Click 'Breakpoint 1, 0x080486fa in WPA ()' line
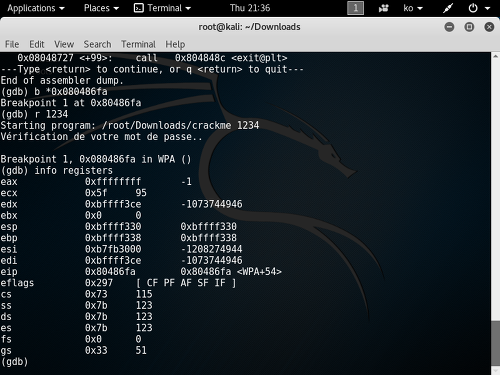Screen dimensions: 500x375 click(96, 159)
